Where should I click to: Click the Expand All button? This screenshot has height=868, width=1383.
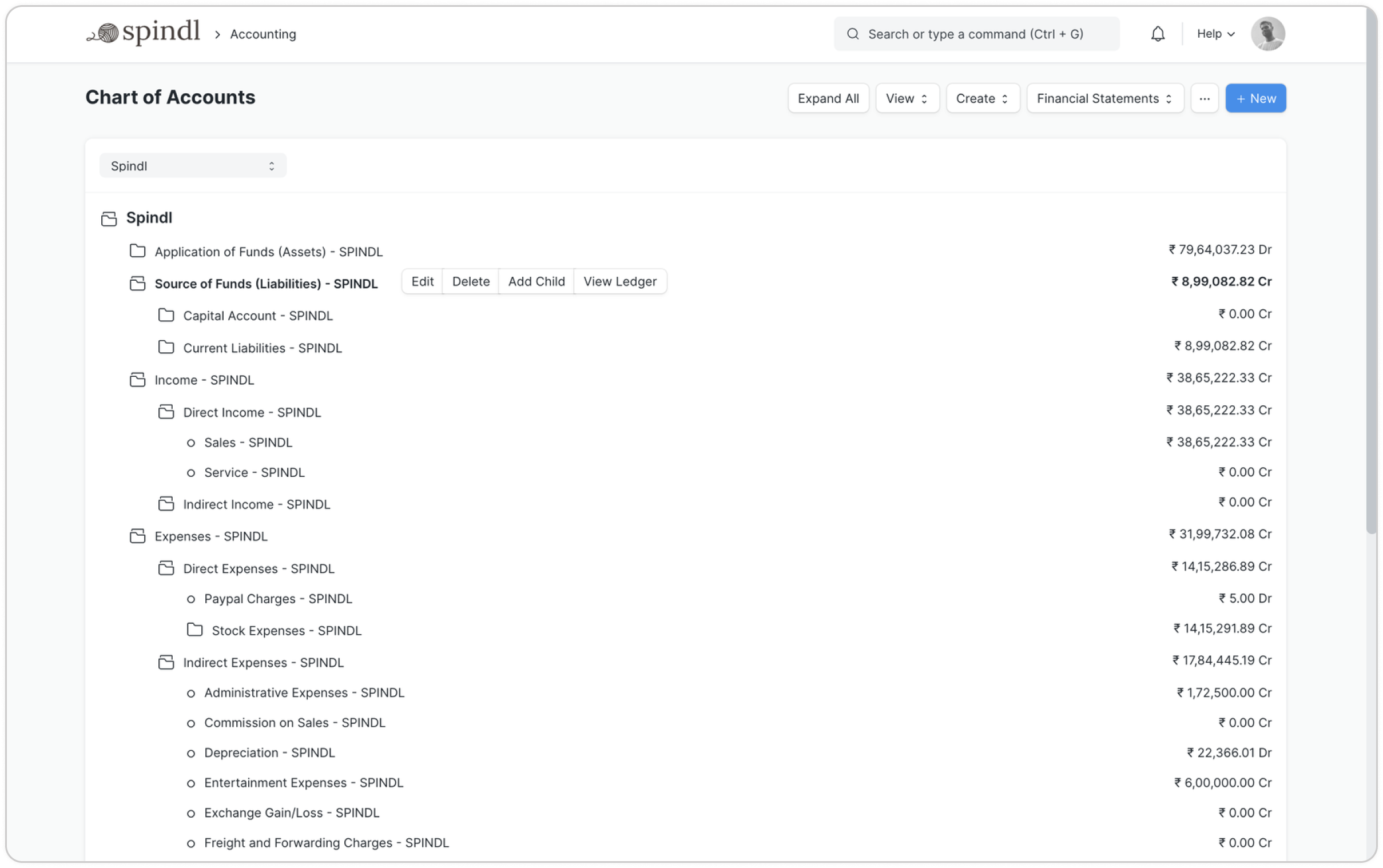pos(828,98)
